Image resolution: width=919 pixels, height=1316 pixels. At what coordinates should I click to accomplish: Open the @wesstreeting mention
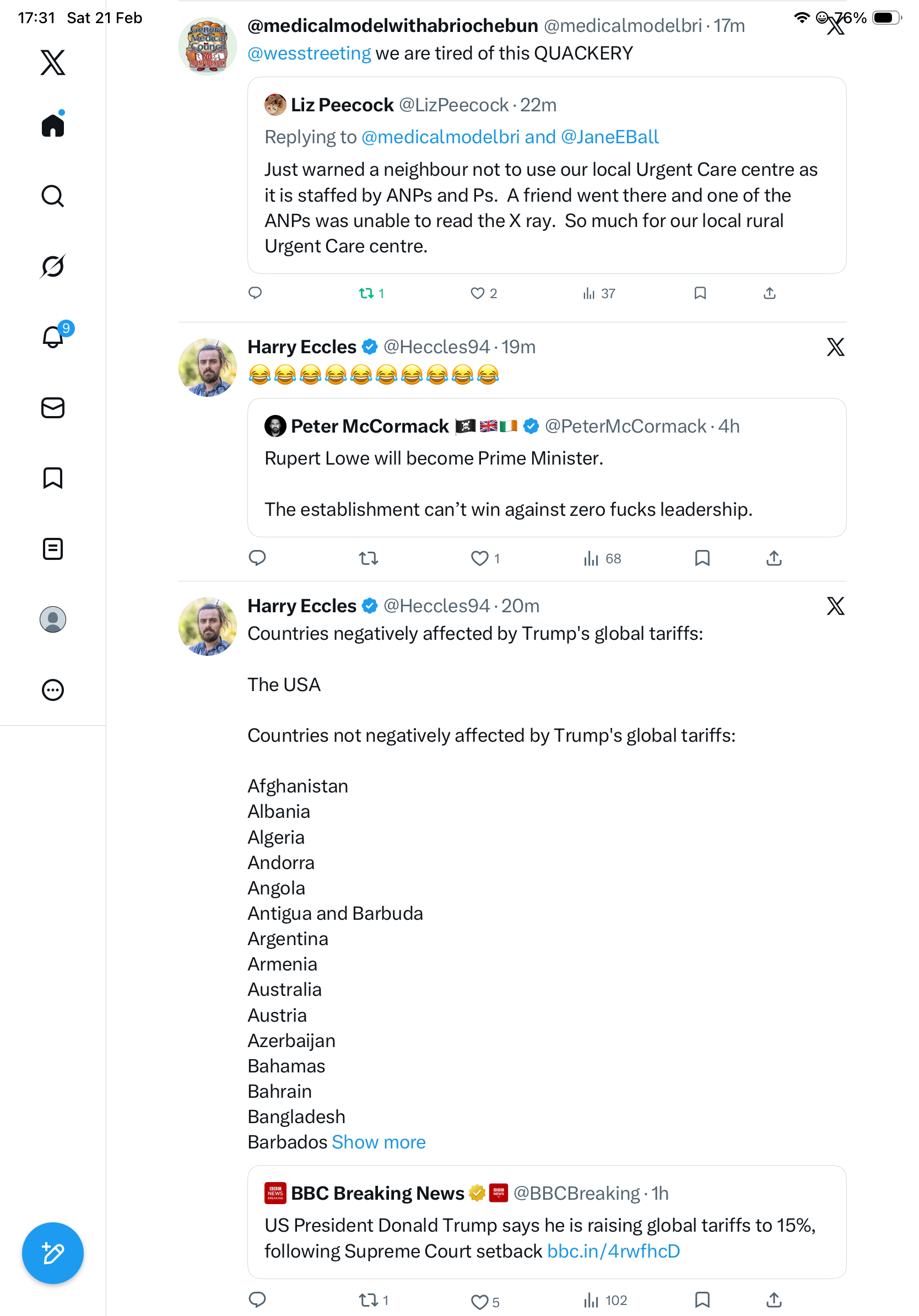309,53
